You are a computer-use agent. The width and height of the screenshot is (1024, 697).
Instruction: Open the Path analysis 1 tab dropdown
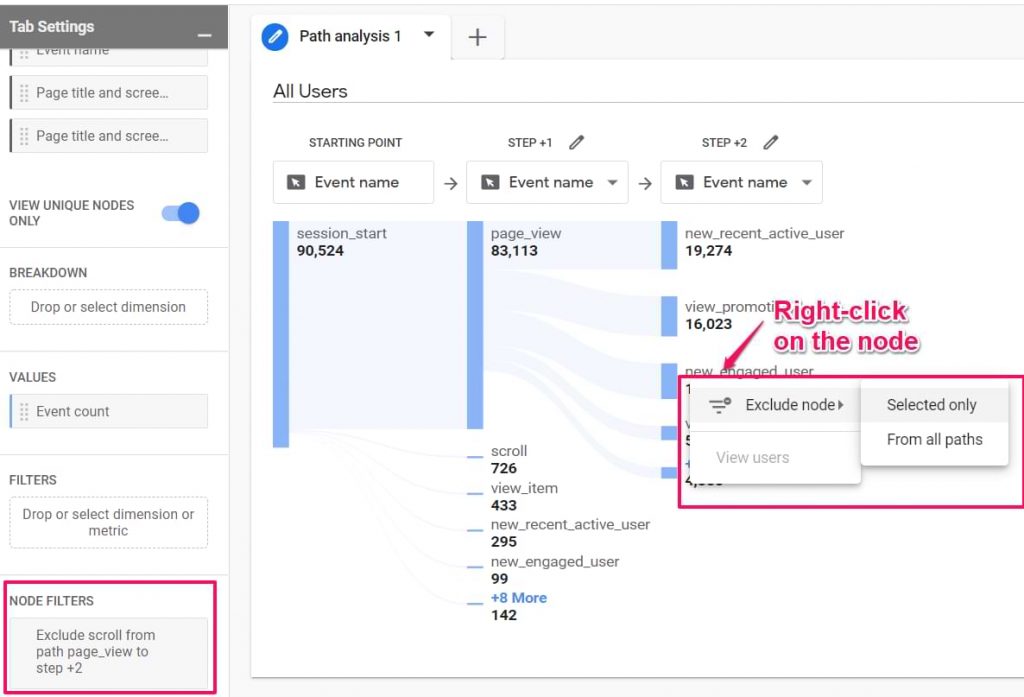[x=432, y=36]
